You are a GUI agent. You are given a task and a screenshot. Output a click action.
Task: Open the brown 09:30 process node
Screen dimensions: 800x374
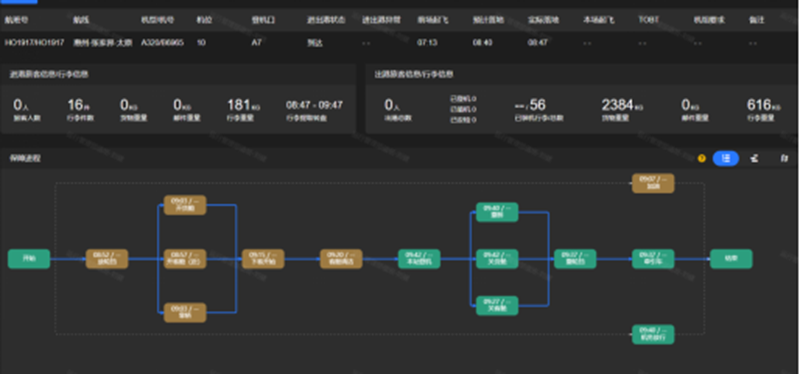(341, 259)
